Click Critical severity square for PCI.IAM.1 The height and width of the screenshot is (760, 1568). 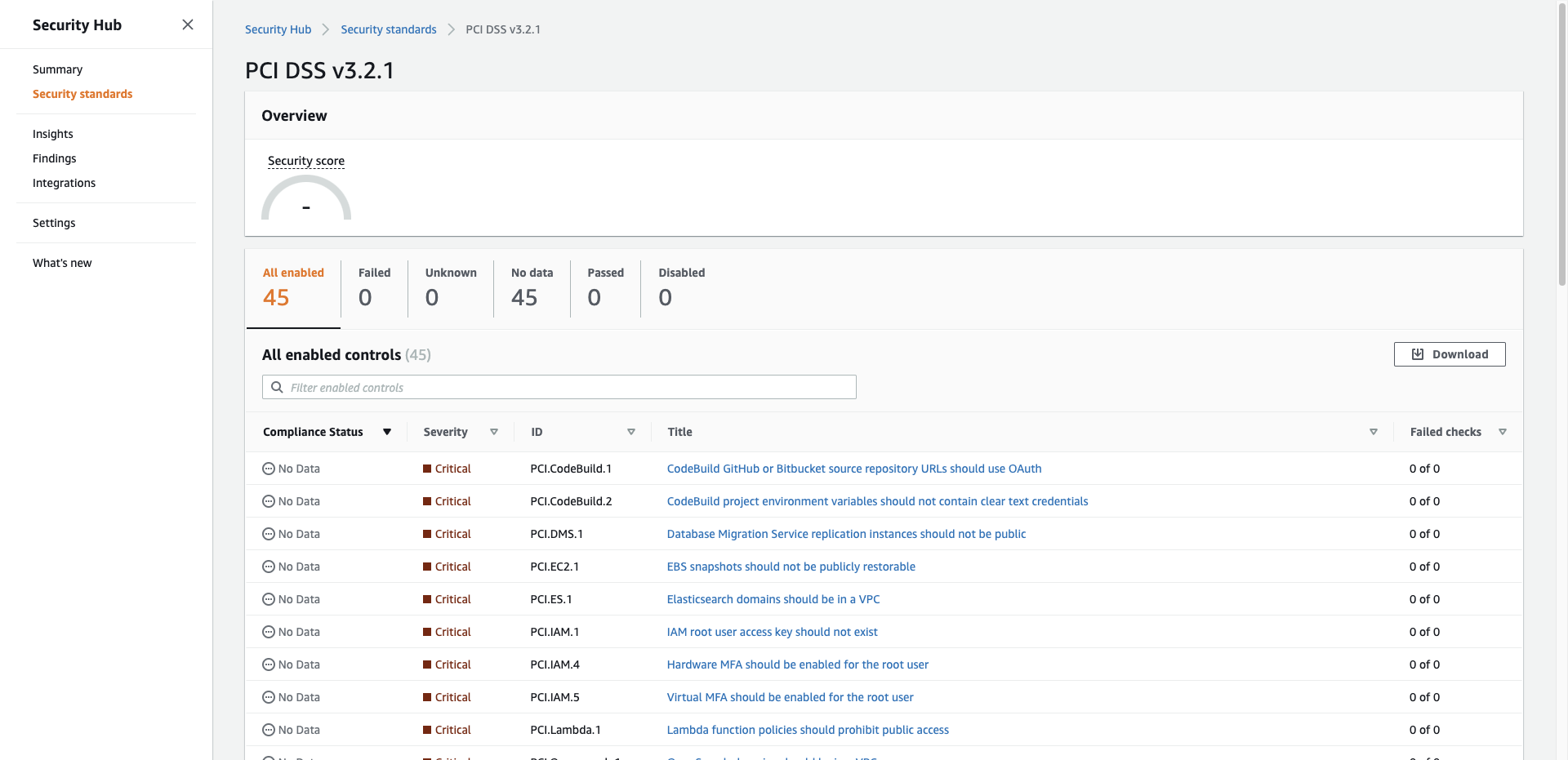tap(427, 632)
